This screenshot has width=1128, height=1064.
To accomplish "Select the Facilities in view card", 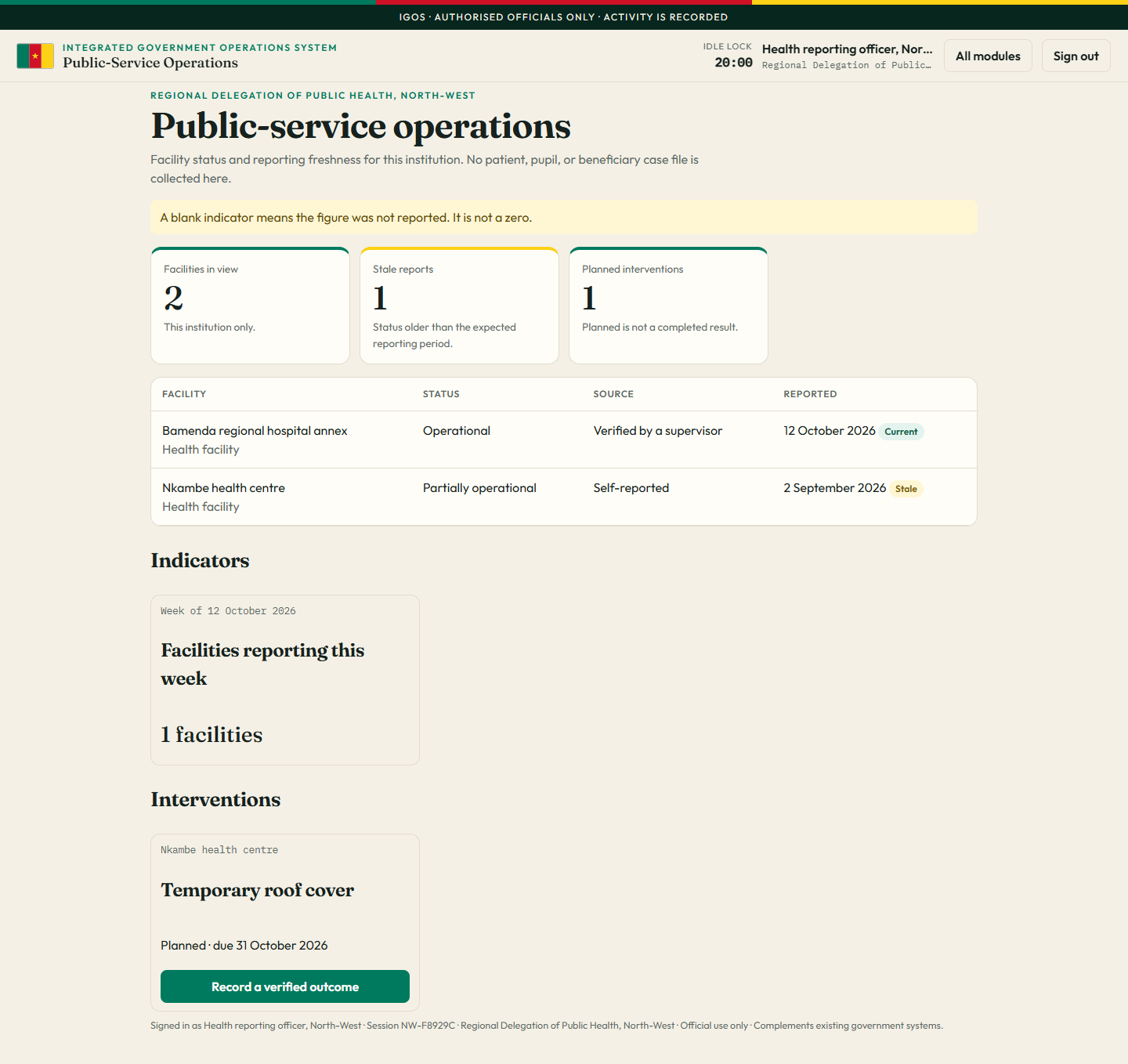I will 250,306.
